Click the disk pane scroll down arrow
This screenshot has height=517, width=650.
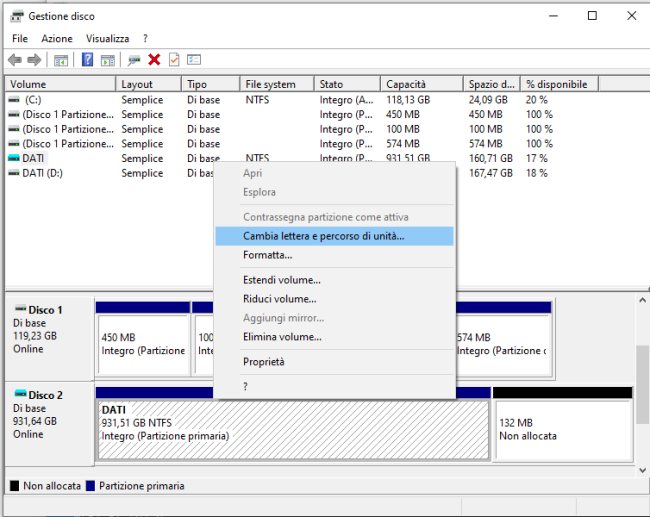(643, 470)
